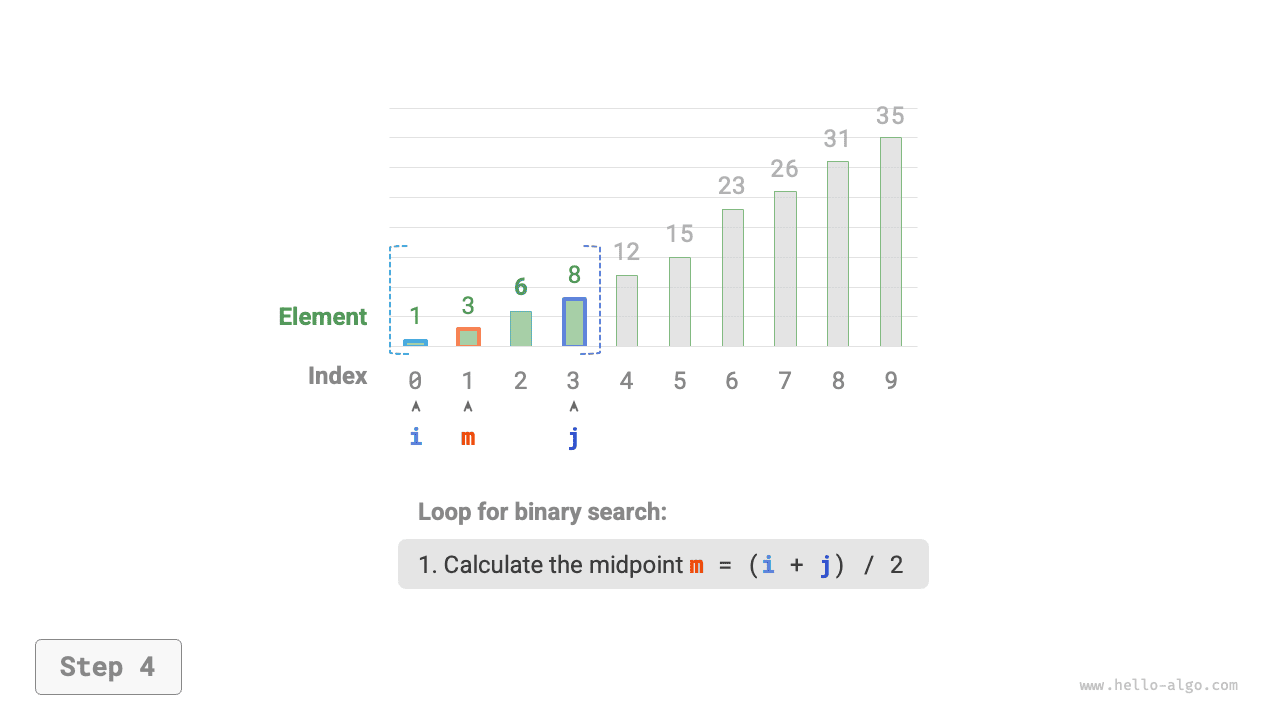This screenshot has width=1280, height=720.
Task: Select the blue-outlined bar with value 8
Action: [x=573, y=322]
